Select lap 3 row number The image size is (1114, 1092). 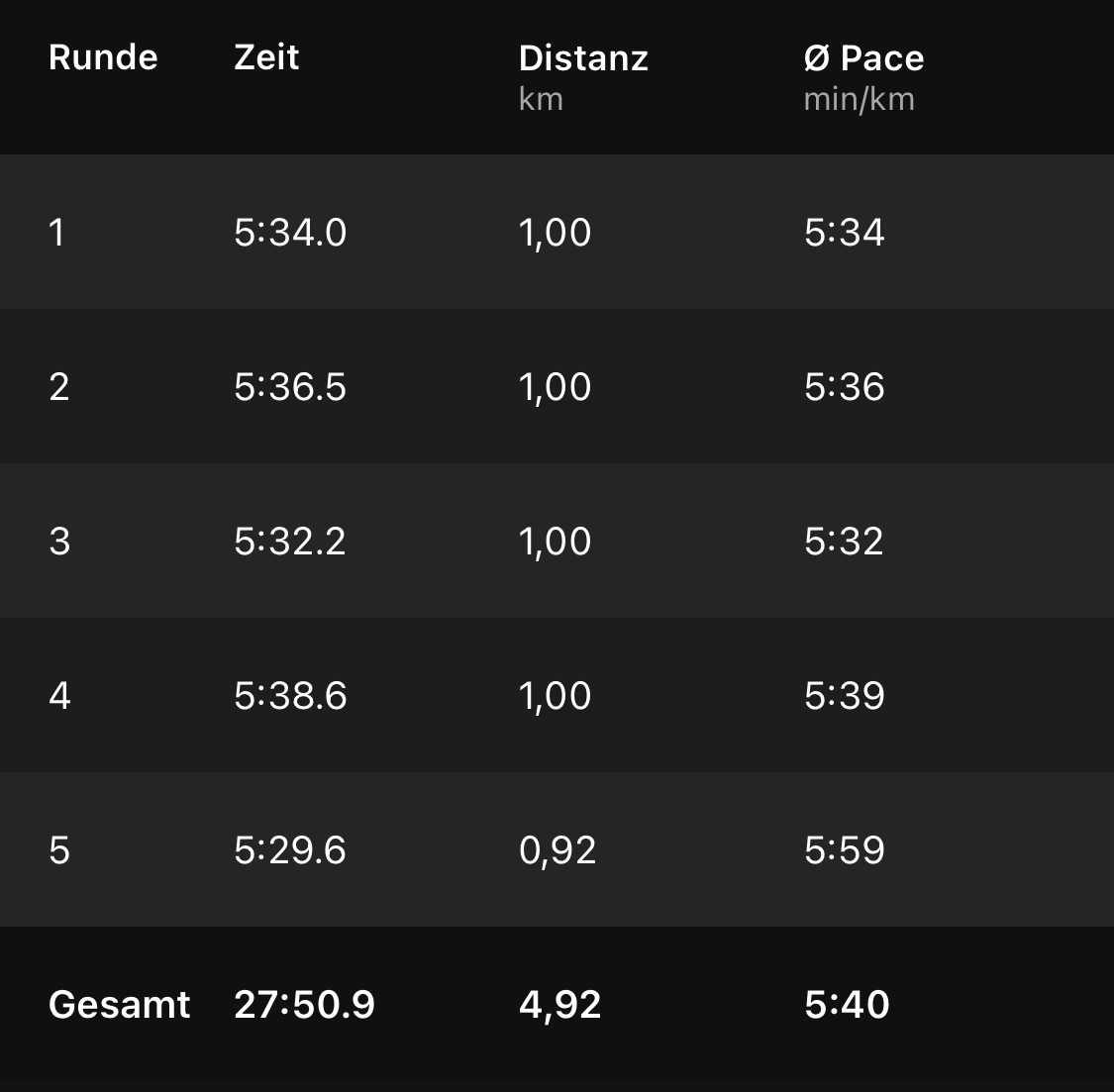pyautogui.click(x=59, y=542)
